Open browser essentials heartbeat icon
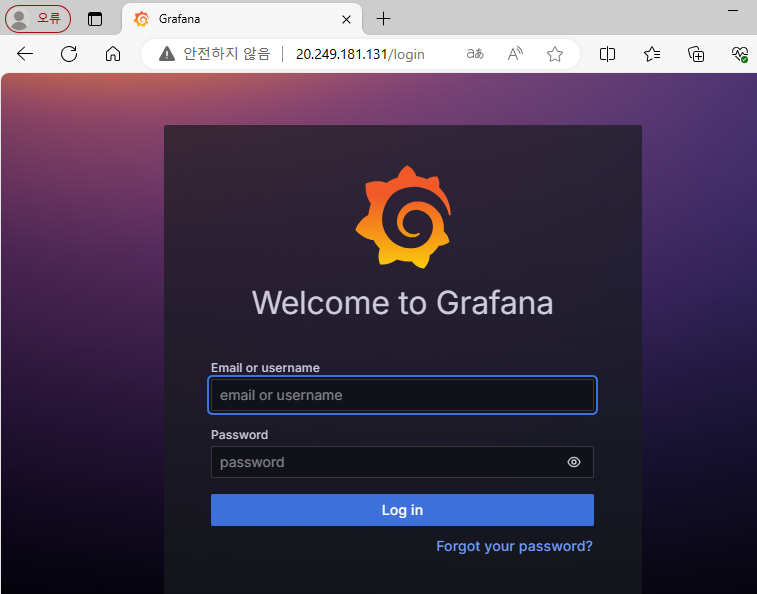757x594 pixels. click(740, 54)
